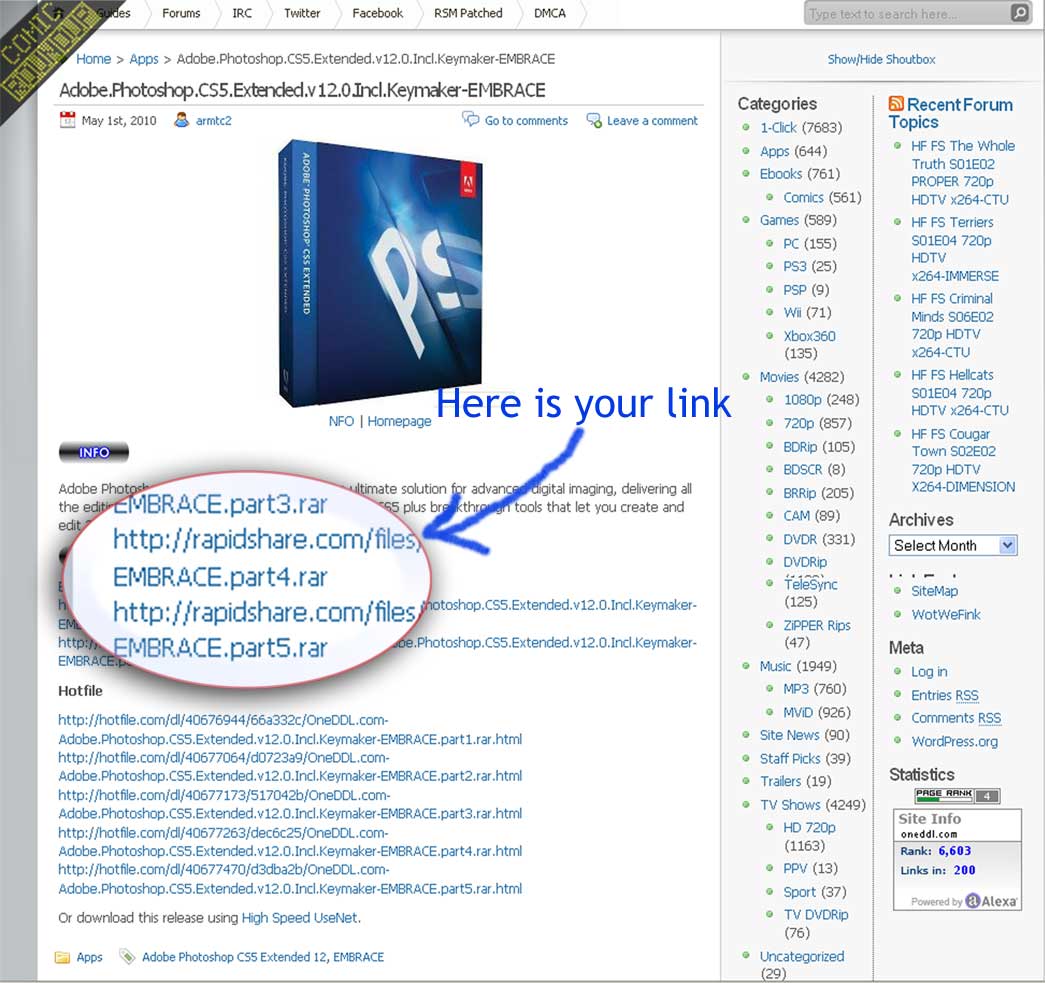The width and height of the screenshot is (1045, 983).
Task: Open the Select Month archives dropdown
Action: (x=952, y=545)
